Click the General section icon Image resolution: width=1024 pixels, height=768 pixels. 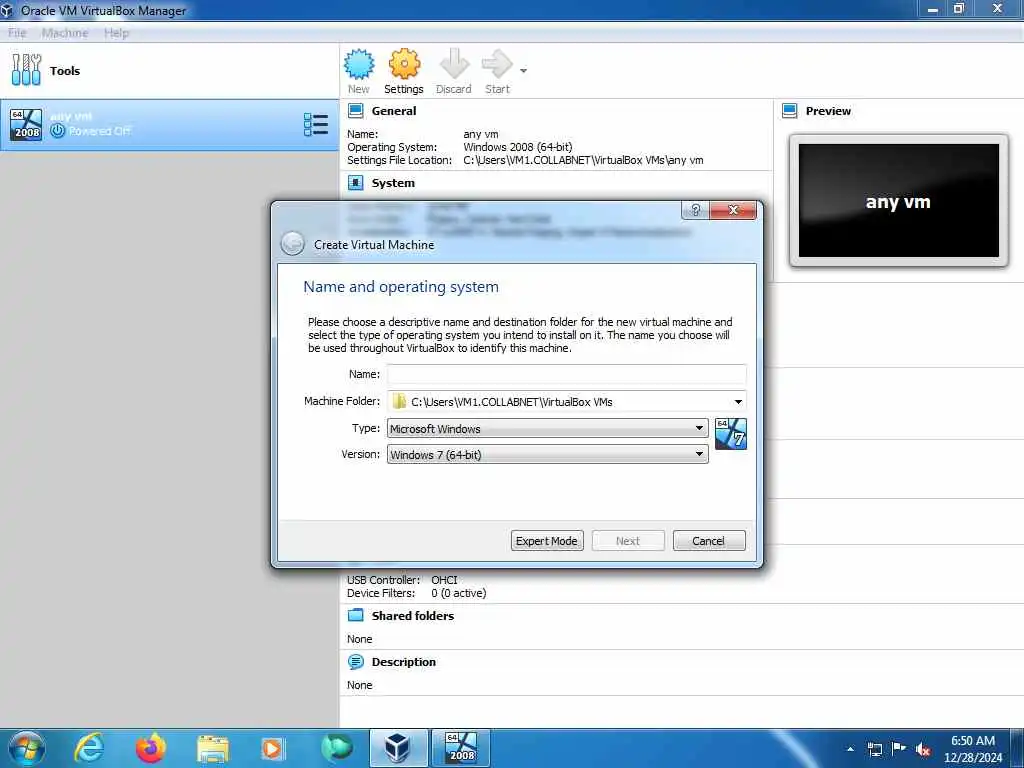click(355, 111)
